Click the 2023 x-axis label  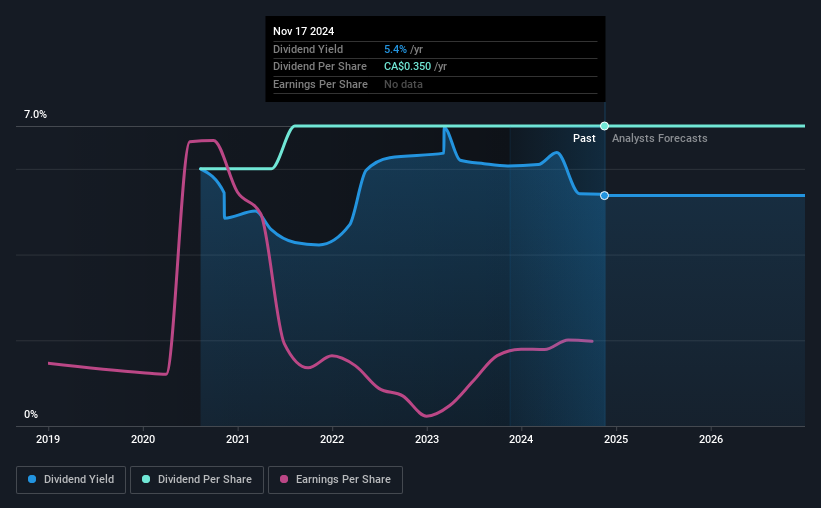[x=427, y=439]
